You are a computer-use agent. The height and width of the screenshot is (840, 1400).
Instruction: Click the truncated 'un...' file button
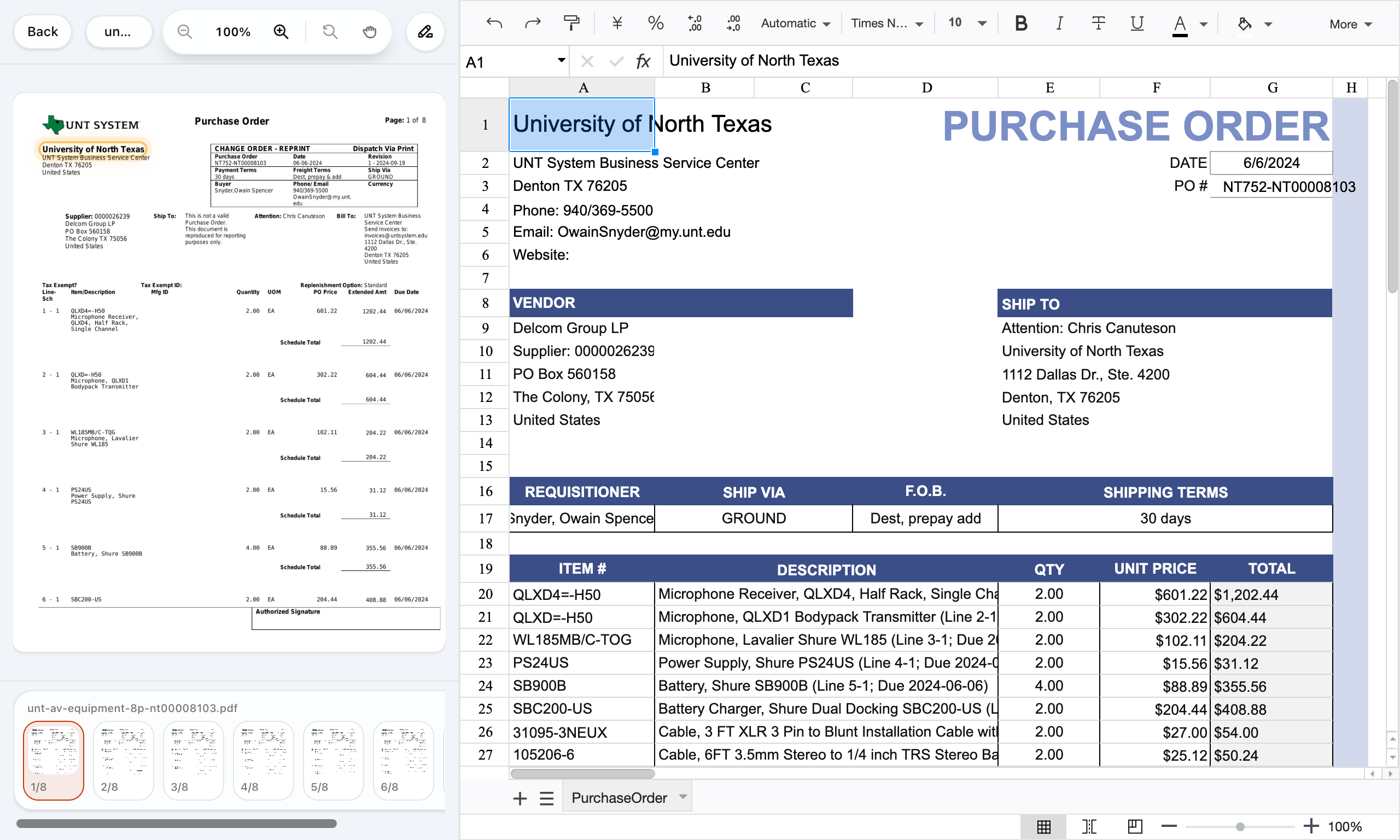[118, 32]
